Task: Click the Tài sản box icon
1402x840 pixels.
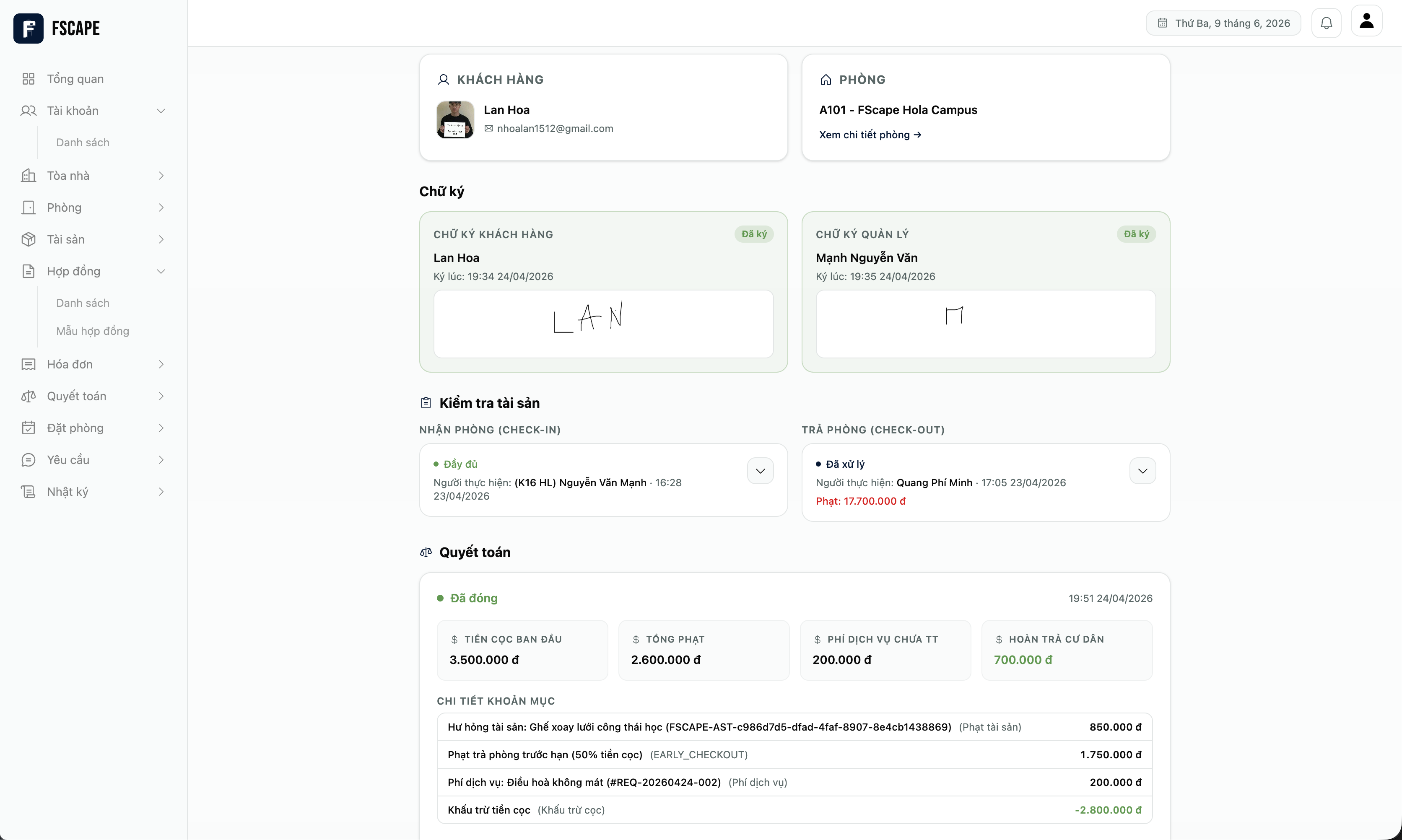Action: point(29,239)
